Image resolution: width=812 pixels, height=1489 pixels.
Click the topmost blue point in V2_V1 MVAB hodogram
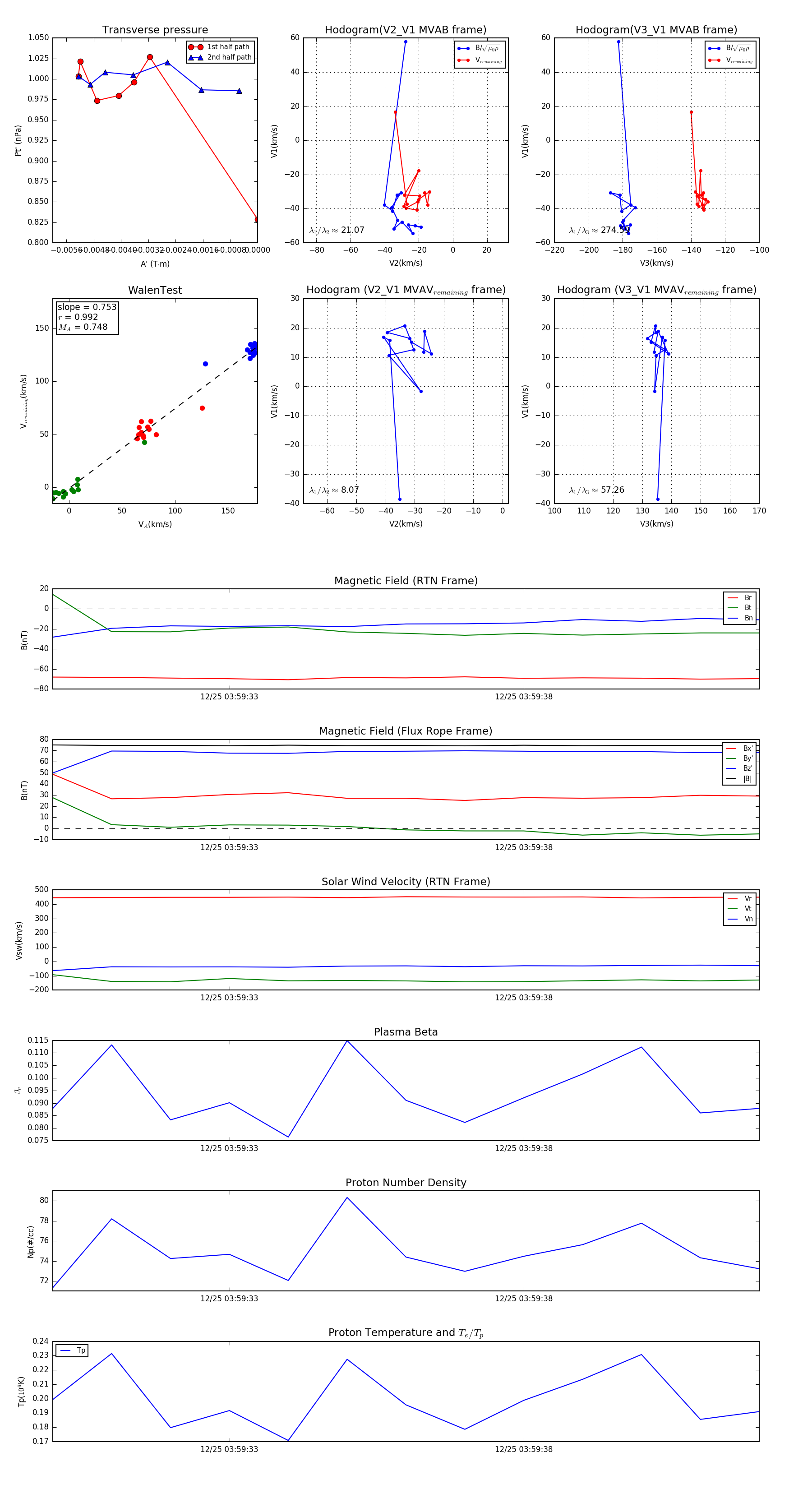[406, 42]
